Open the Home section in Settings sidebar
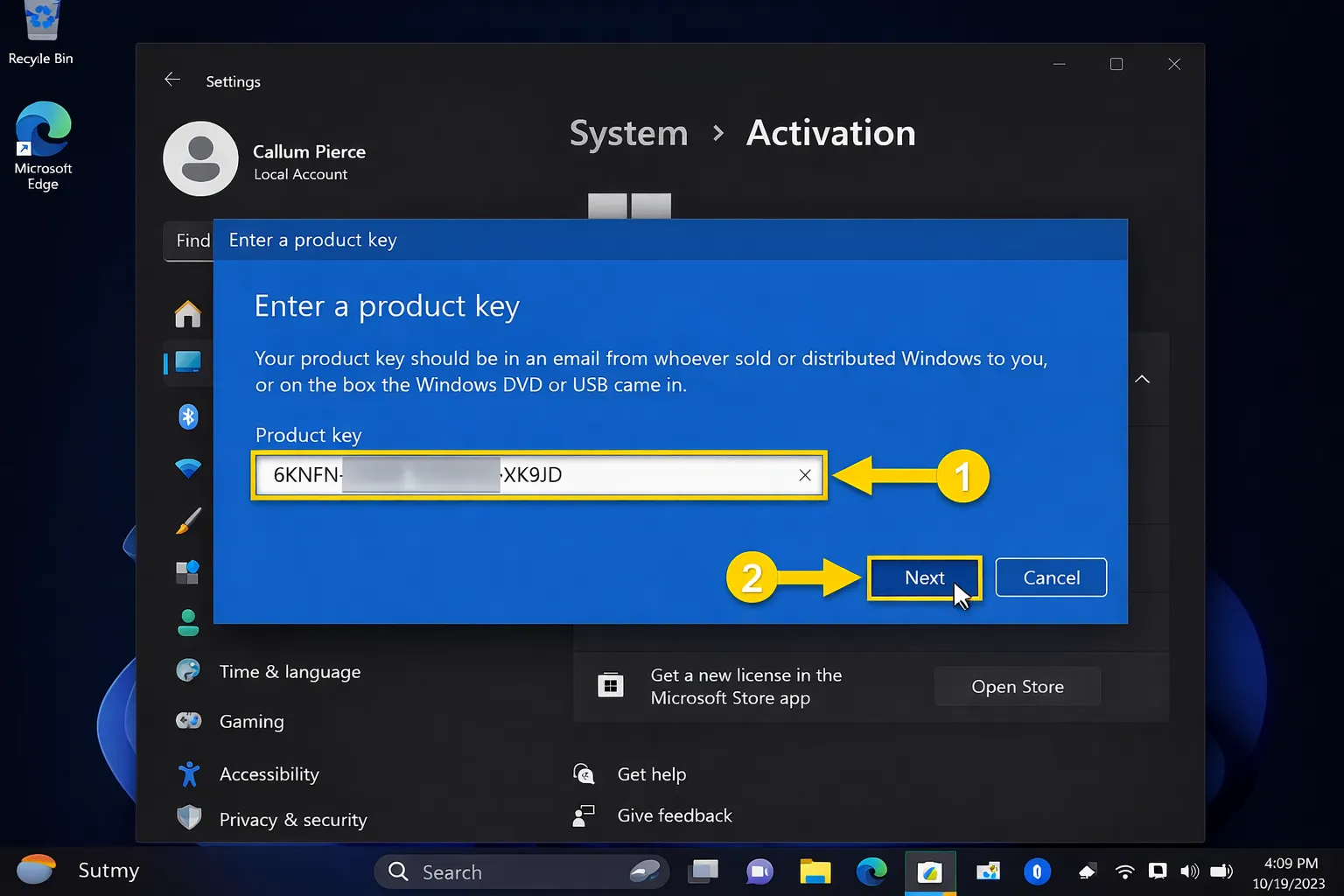 [187, 313]
